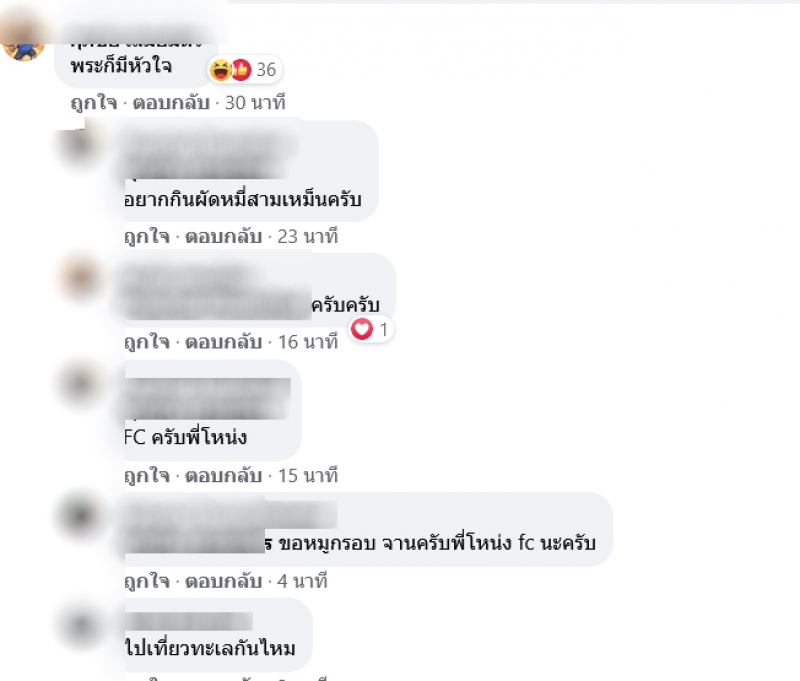Image resolution: width=800 pixels, height=681 pixels.
Task: Click ถูกใจ under FC ครับพี่โหน่ง comment
Action: coord(147,475)
